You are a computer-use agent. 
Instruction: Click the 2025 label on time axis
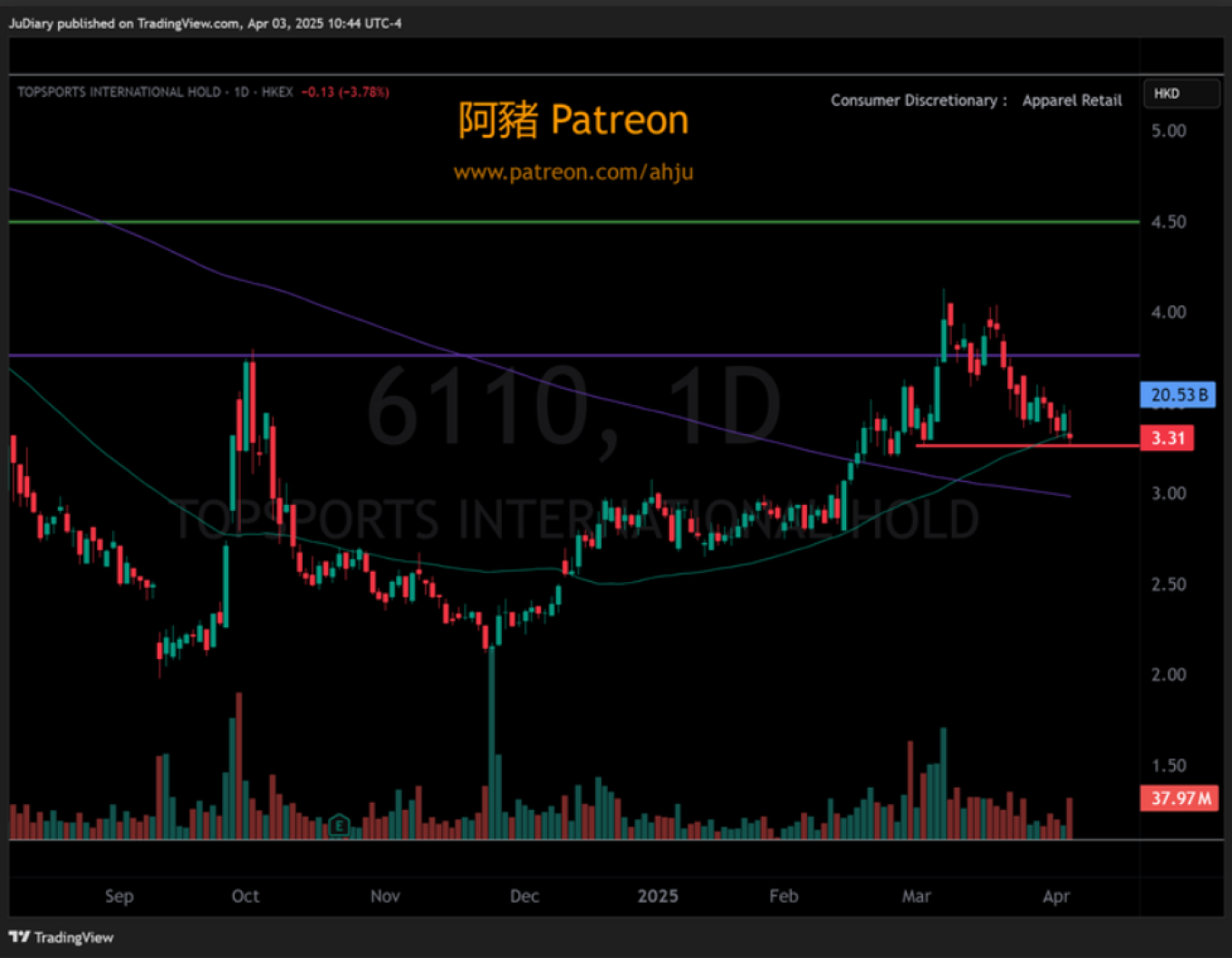pos(658,895)
